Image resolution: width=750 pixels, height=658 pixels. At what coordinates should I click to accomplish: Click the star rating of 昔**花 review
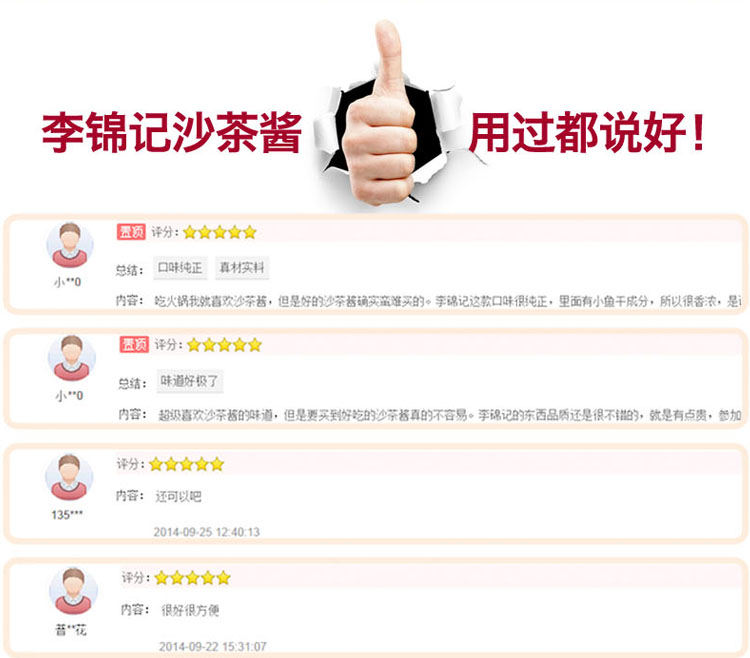point(193,578)
